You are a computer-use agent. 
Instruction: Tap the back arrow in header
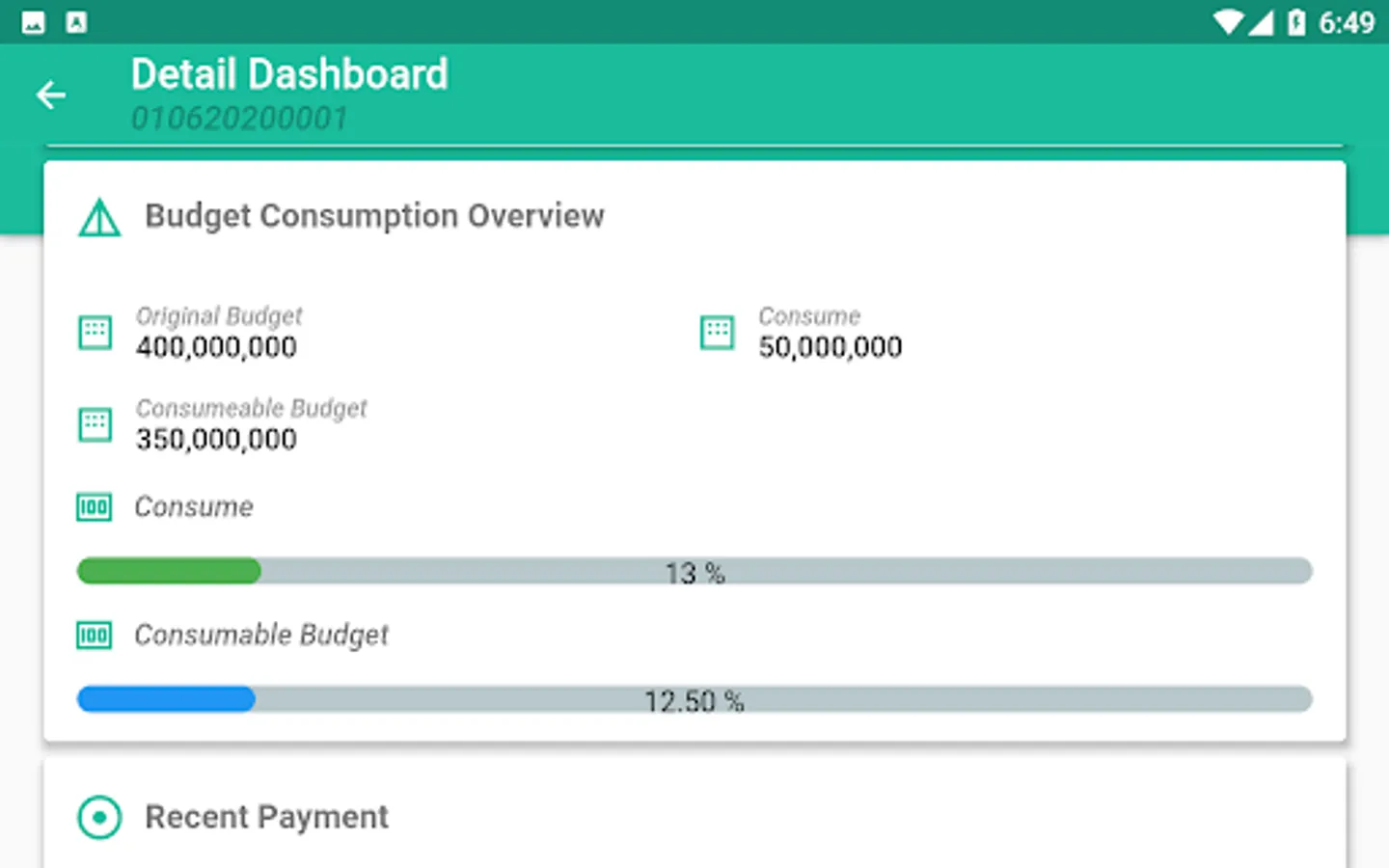click(x=51, y=95)
